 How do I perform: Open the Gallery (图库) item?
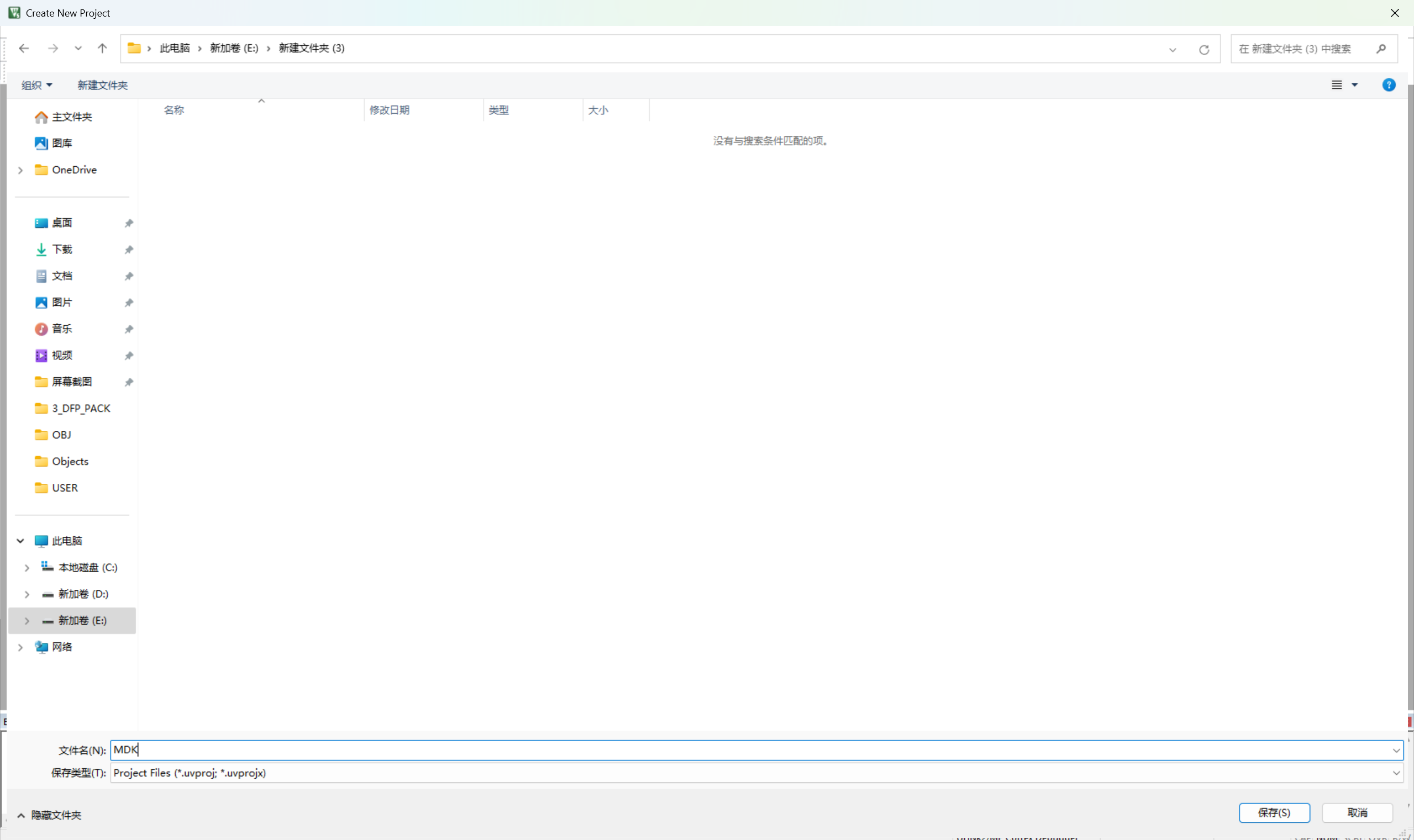pos(62,143)
